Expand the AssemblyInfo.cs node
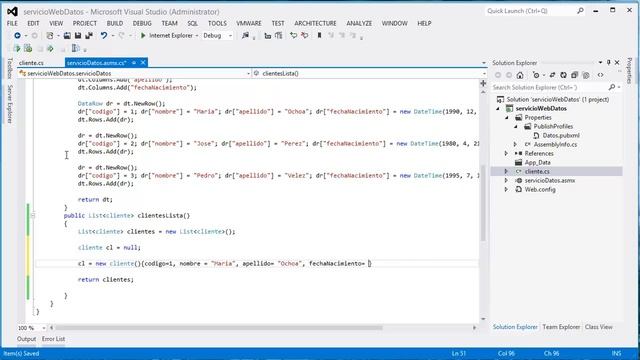 [516, 144]
